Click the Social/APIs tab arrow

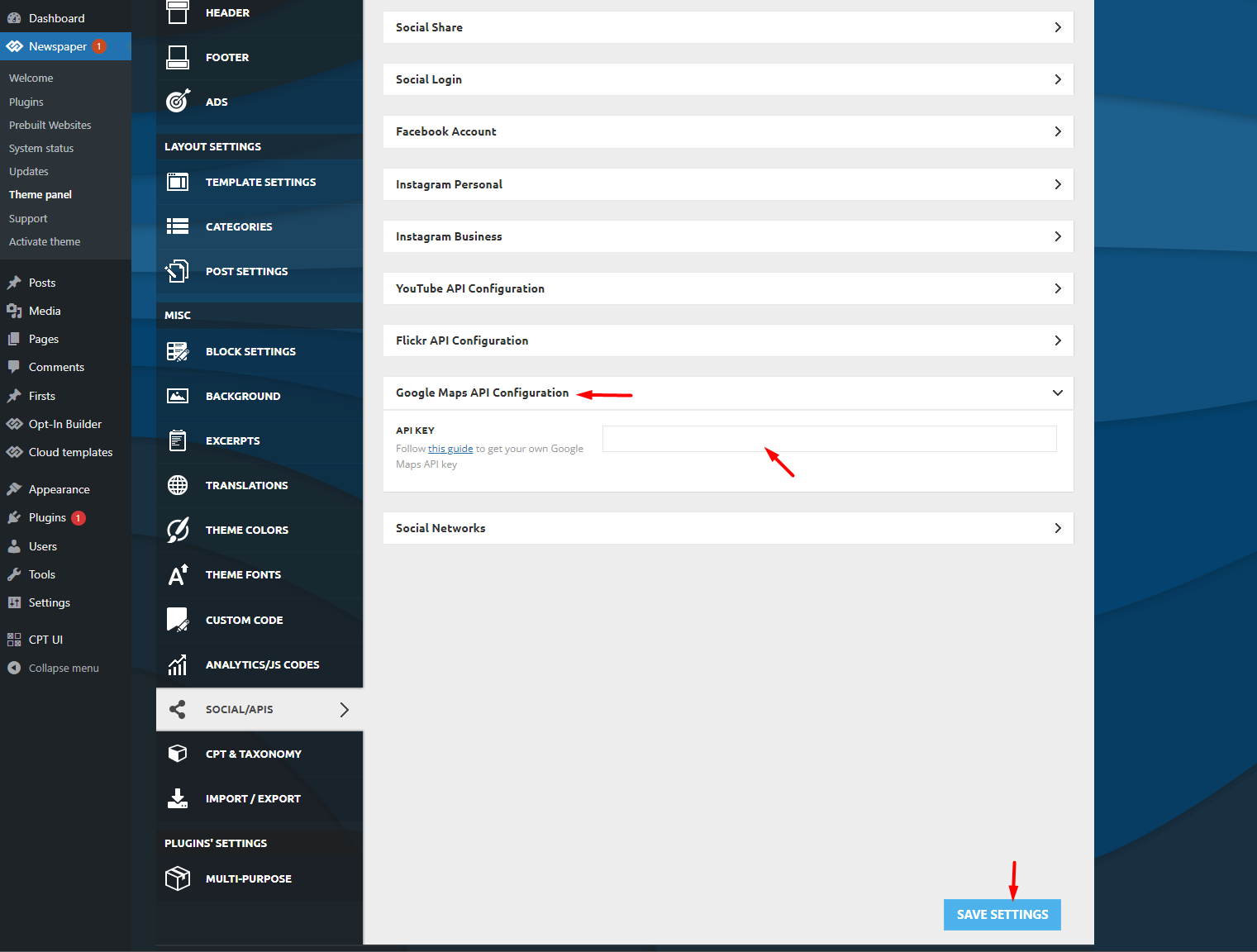point(345,709)
